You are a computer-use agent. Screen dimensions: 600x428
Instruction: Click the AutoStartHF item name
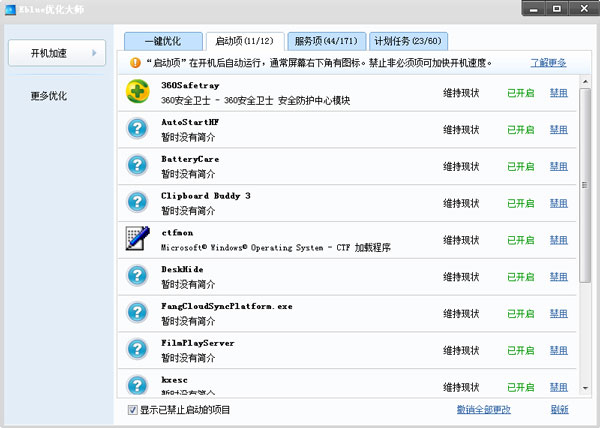(x=190, y=122)
